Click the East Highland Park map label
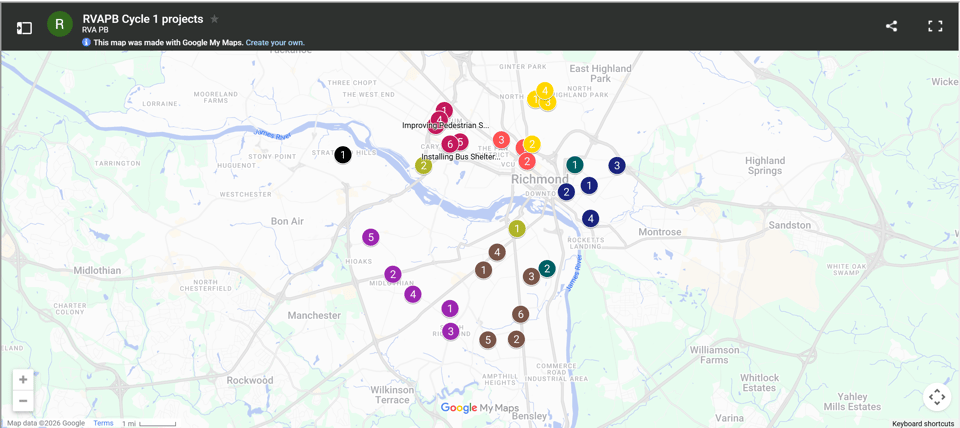 [x=601, y=73]
